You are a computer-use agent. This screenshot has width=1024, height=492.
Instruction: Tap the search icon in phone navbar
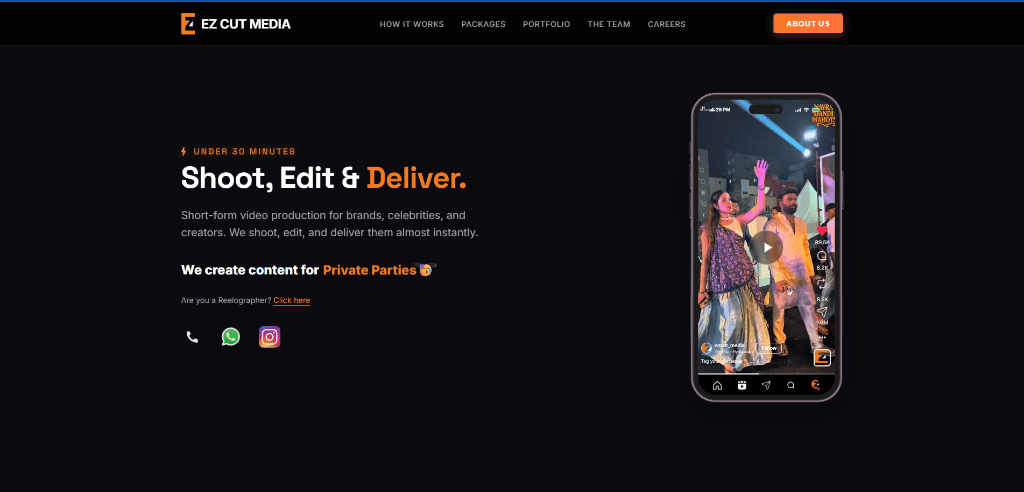[x=791, y=385]
